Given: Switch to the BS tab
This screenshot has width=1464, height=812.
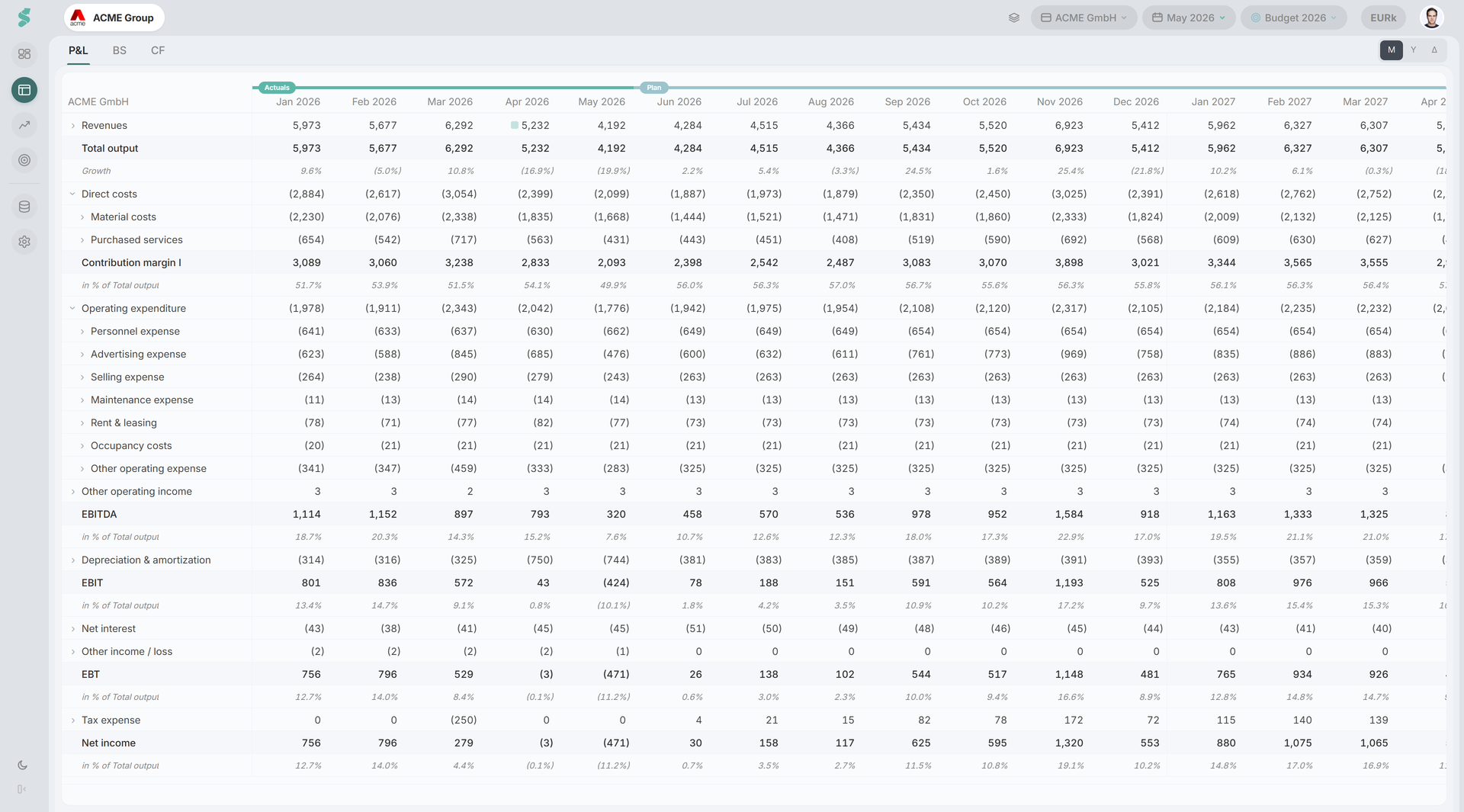Looking at the screenshot, I should pyautogui.click(x=120, y=50).
